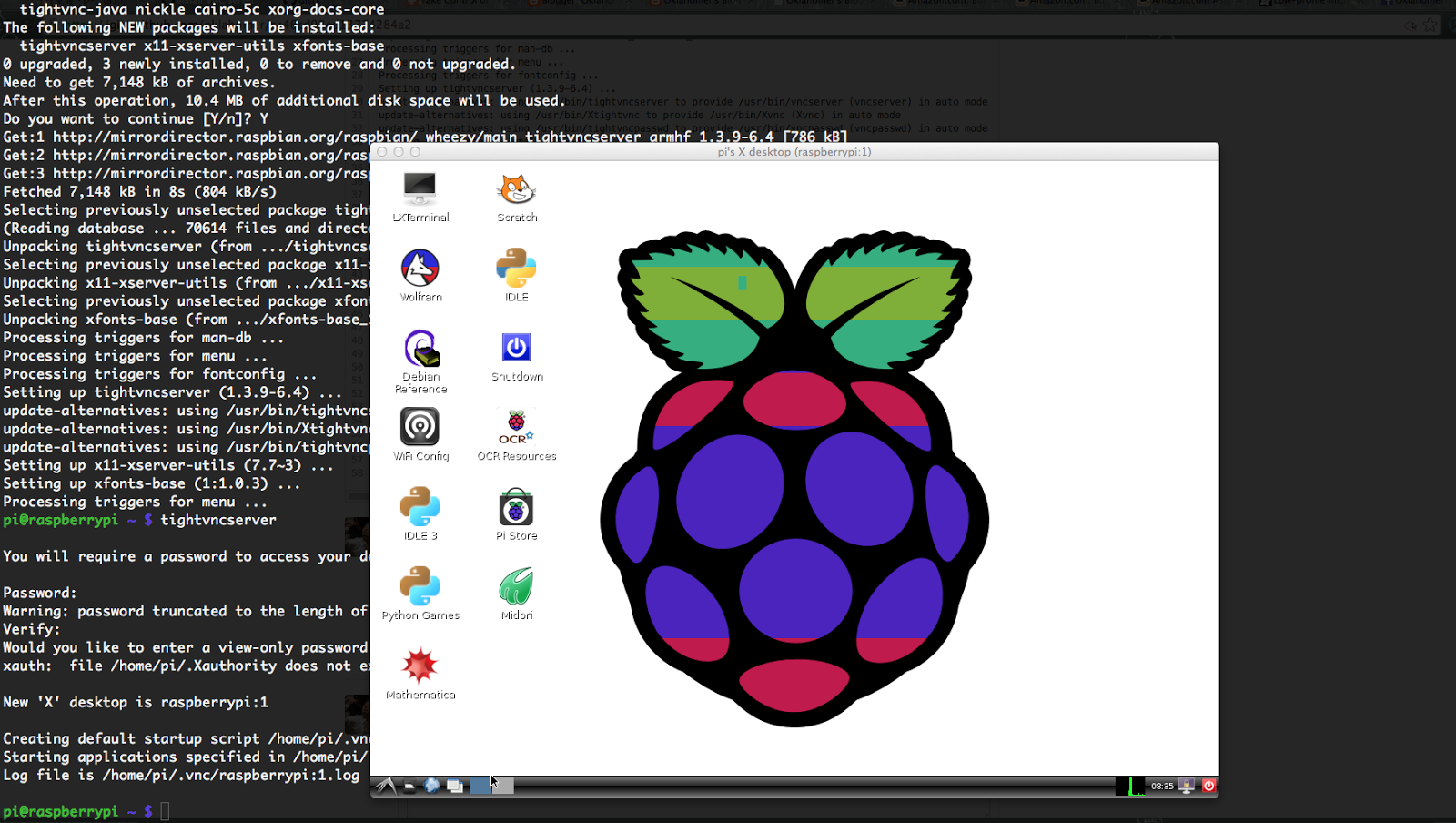Viewport: 1456px width, 823px height.
Task: Close the pi's X desktop VNC window
Action: (x=382, y=152)
